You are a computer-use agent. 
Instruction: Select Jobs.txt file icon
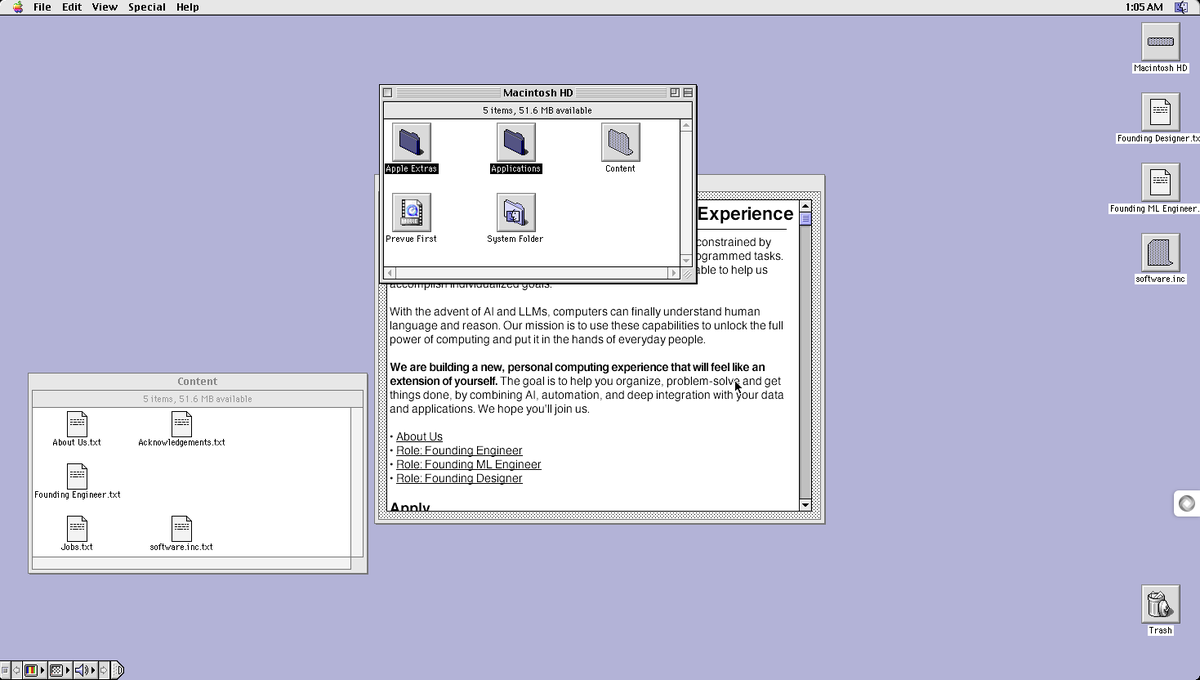[77, 528]
